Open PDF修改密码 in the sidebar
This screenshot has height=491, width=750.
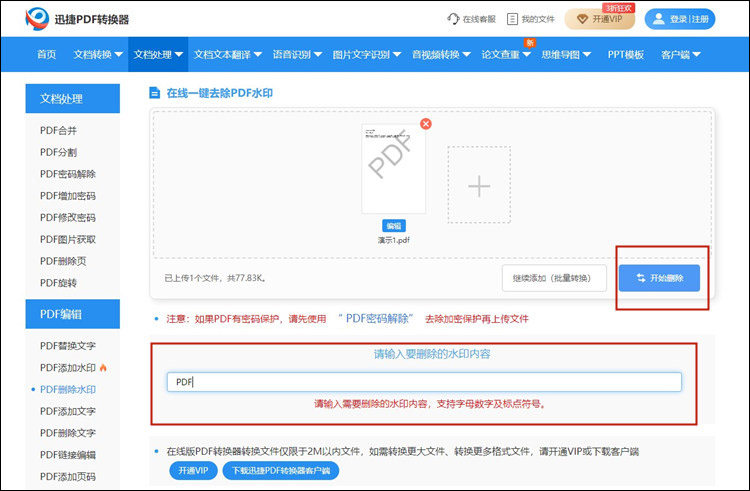pyautogui.click(x=68, y=218)
